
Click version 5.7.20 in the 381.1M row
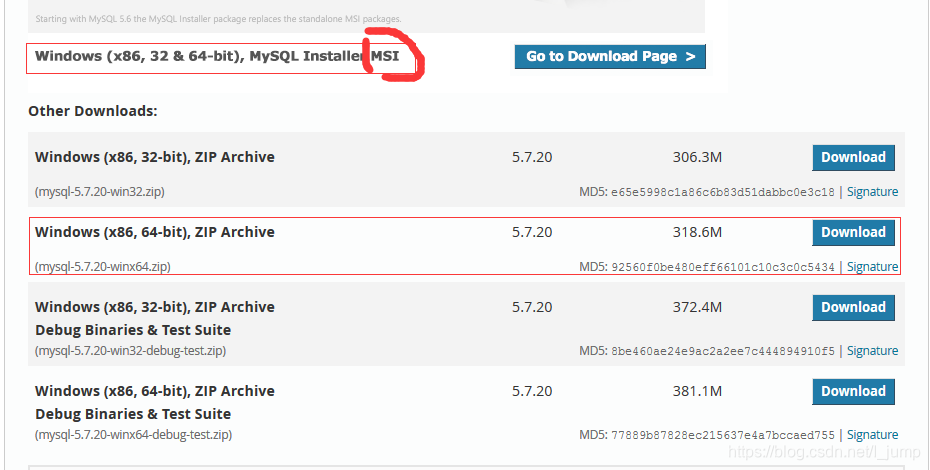pos(532,391)
